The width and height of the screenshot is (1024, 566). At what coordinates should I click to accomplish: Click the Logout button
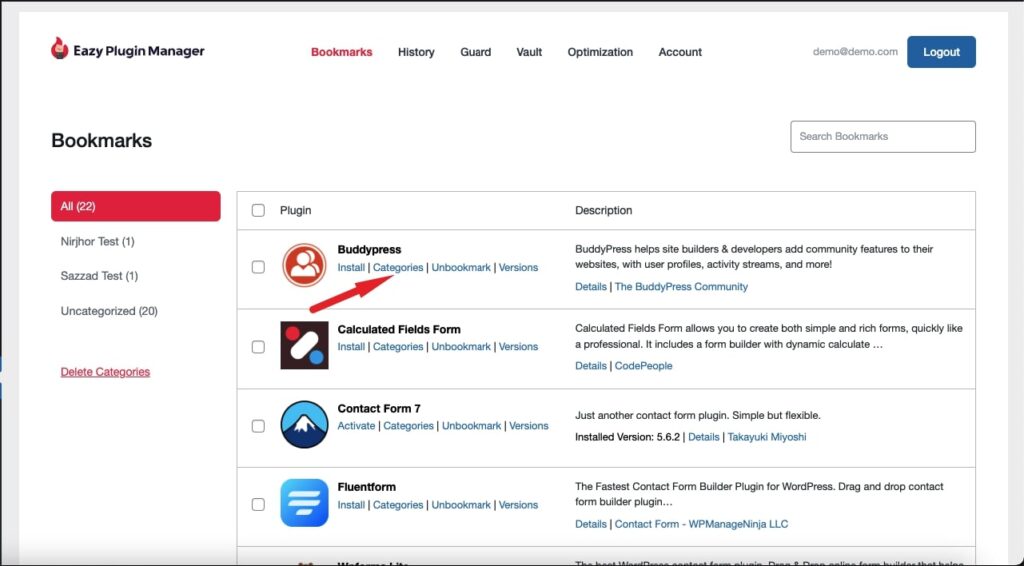[941, 52]
